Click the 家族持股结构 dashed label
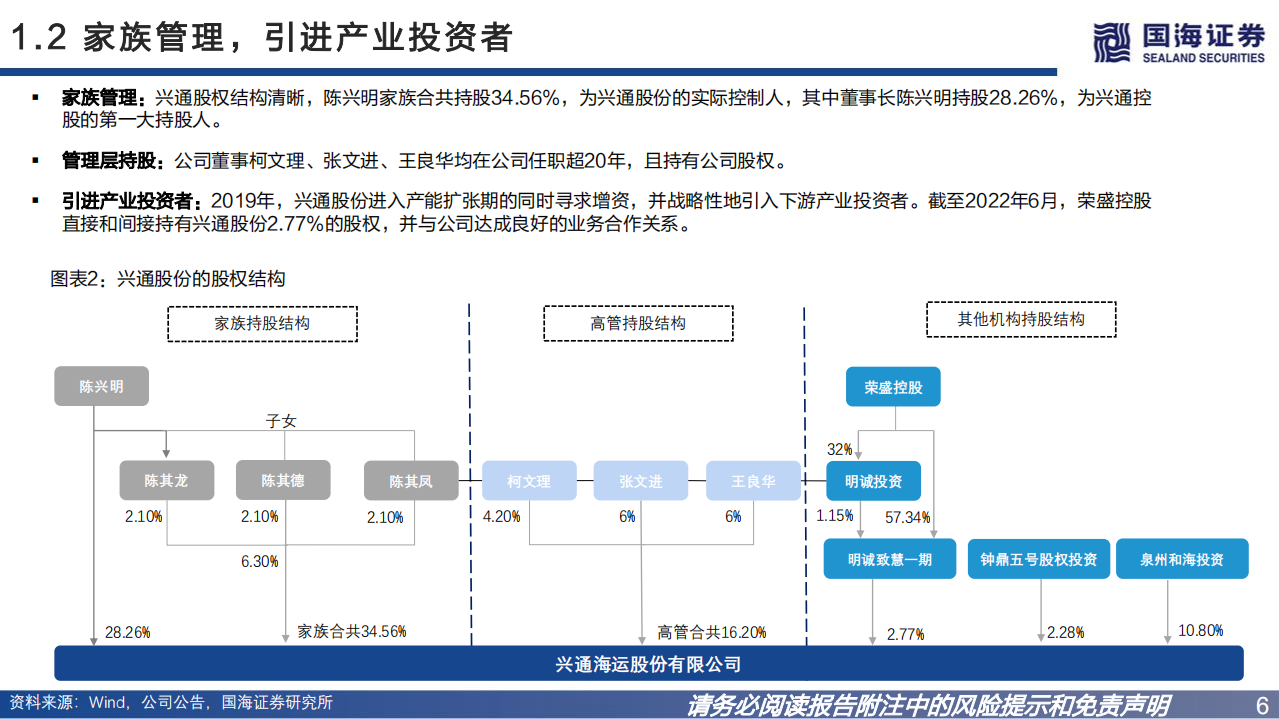1279x719 pixels. click(262, 324)
